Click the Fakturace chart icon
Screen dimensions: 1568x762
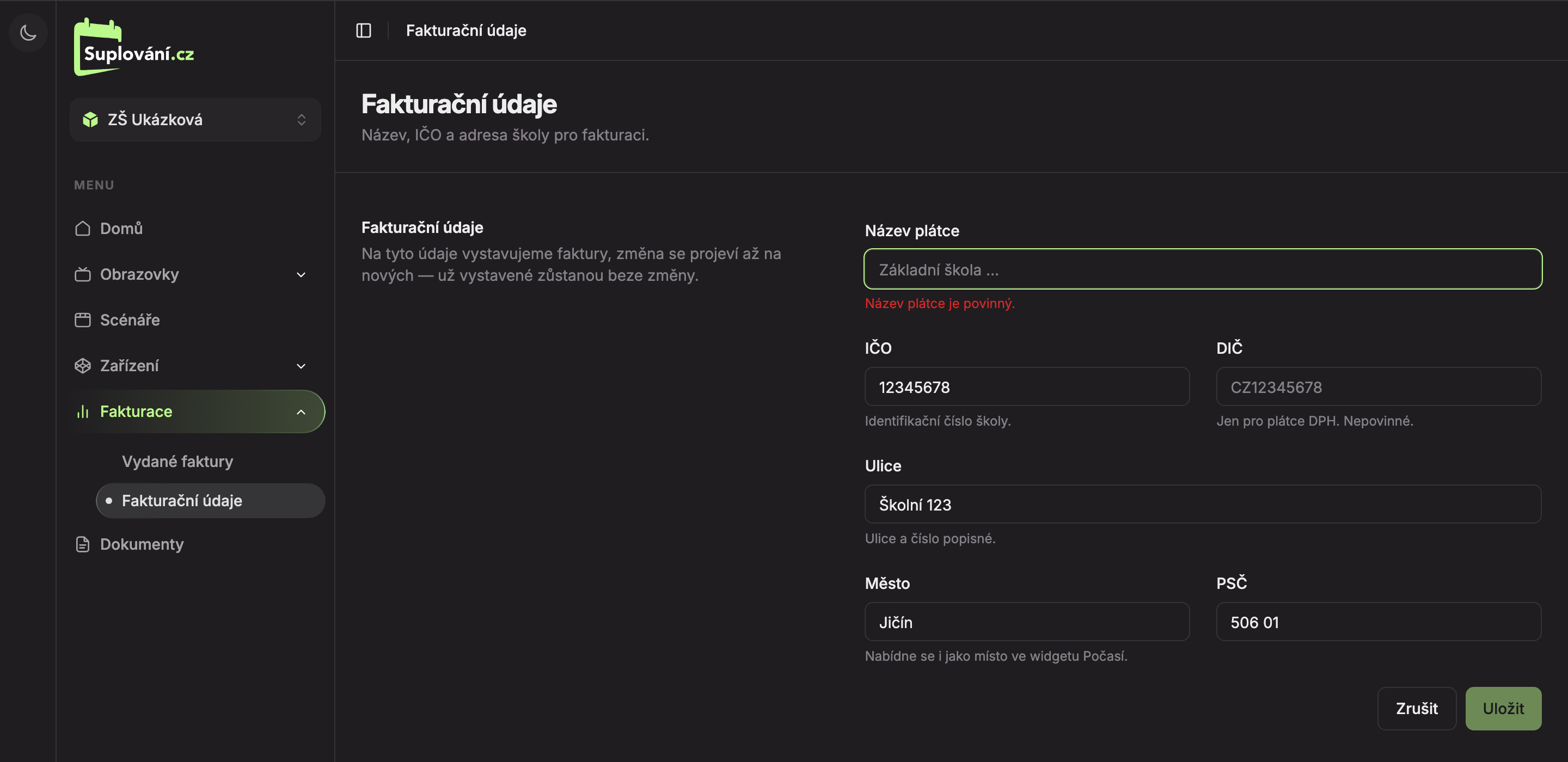[83, 411]
